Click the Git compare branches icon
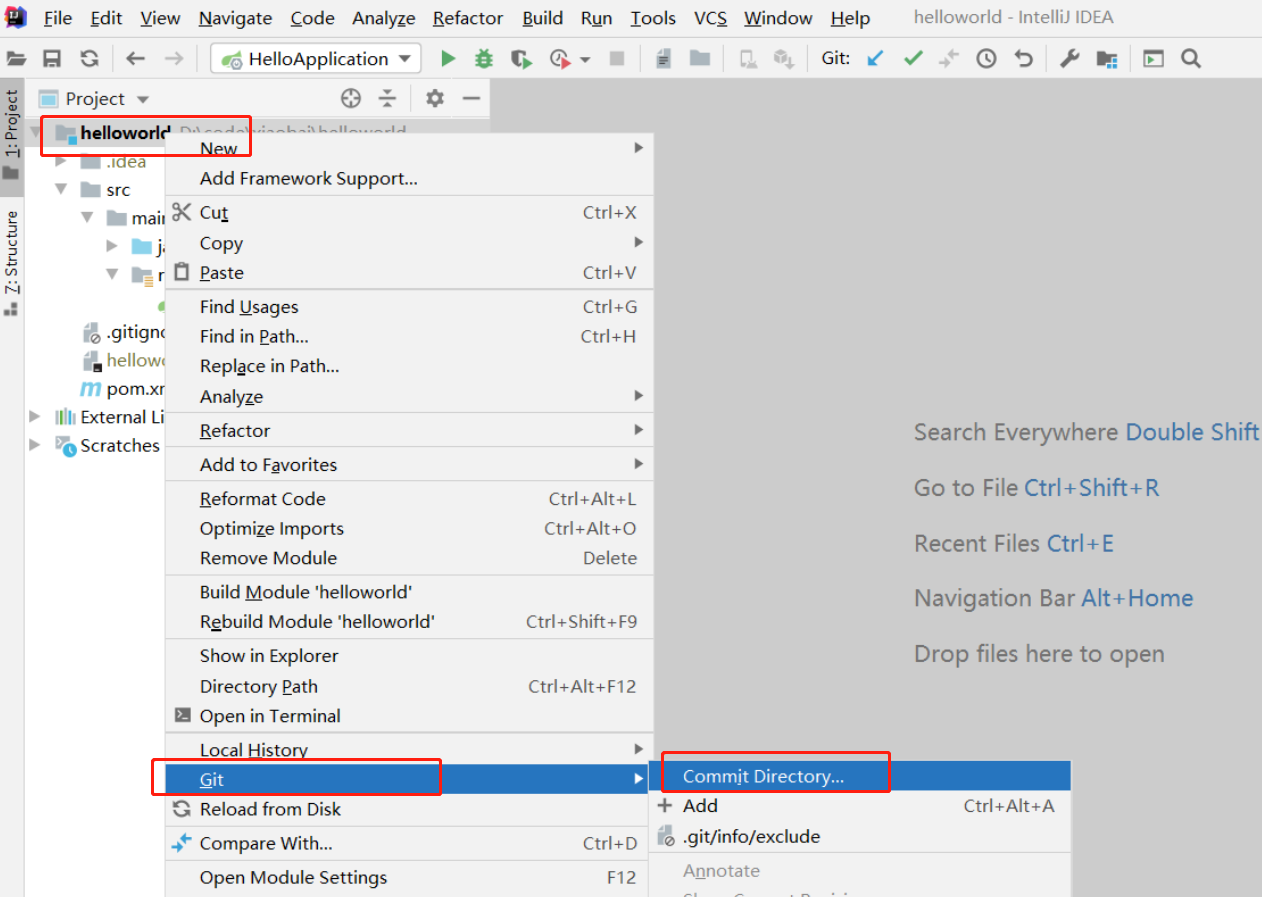1262x897 pixels. [x=949, y=59]
